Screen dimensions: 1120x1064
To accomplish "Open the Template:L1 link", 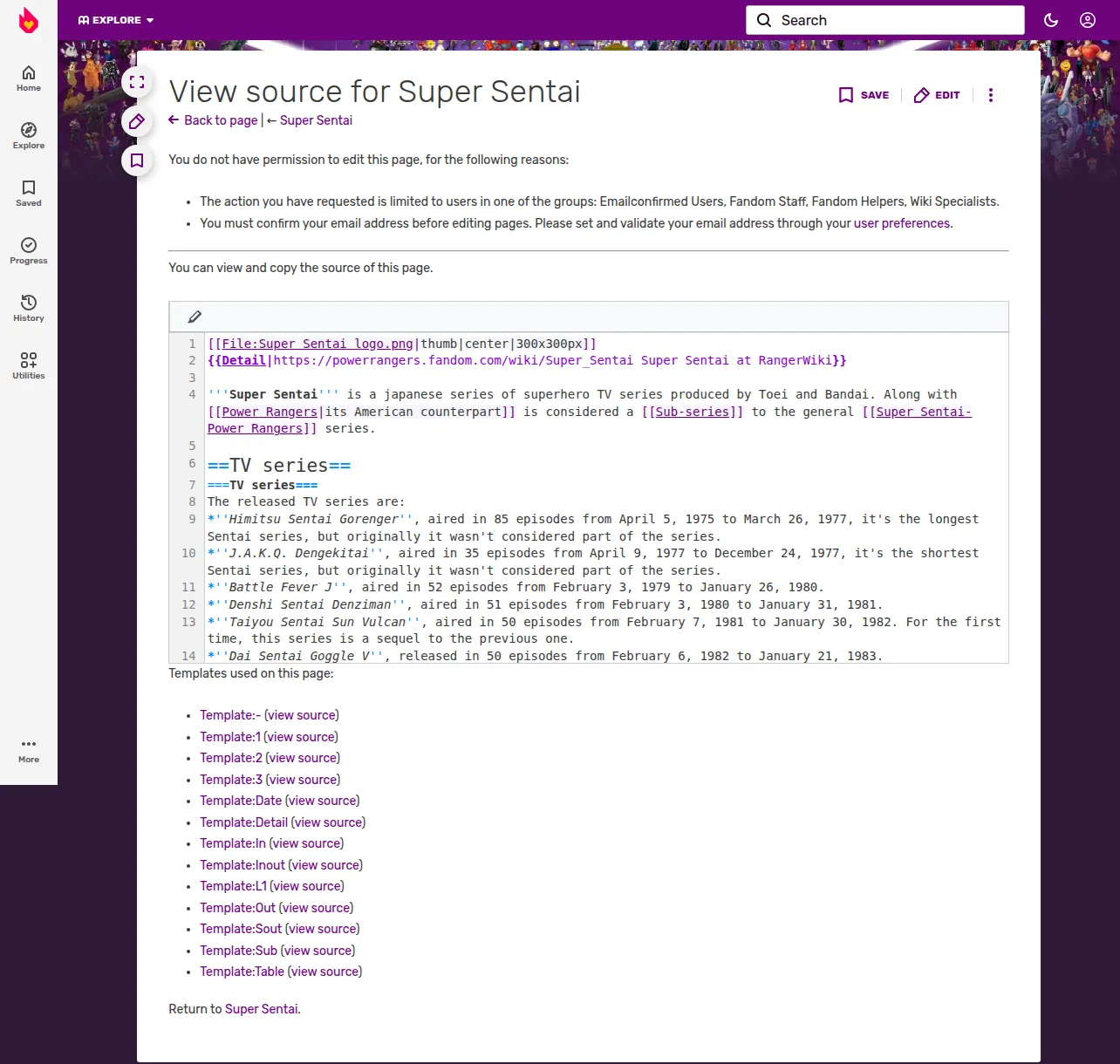I will click(233, 886).
